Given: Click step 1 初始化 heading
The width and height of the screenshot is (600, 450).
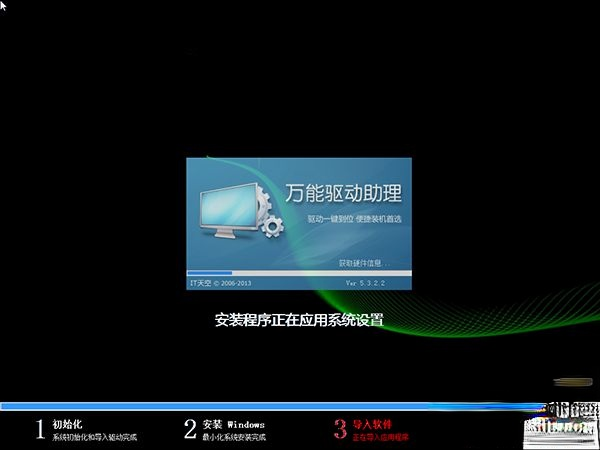Looking at the screenshot, I should (67, 424).
